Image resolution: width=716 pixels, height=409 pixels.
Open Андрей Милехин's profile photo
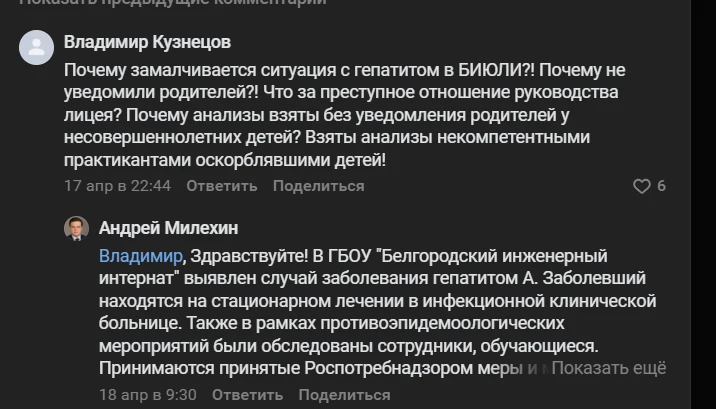[x=76, y=228]
